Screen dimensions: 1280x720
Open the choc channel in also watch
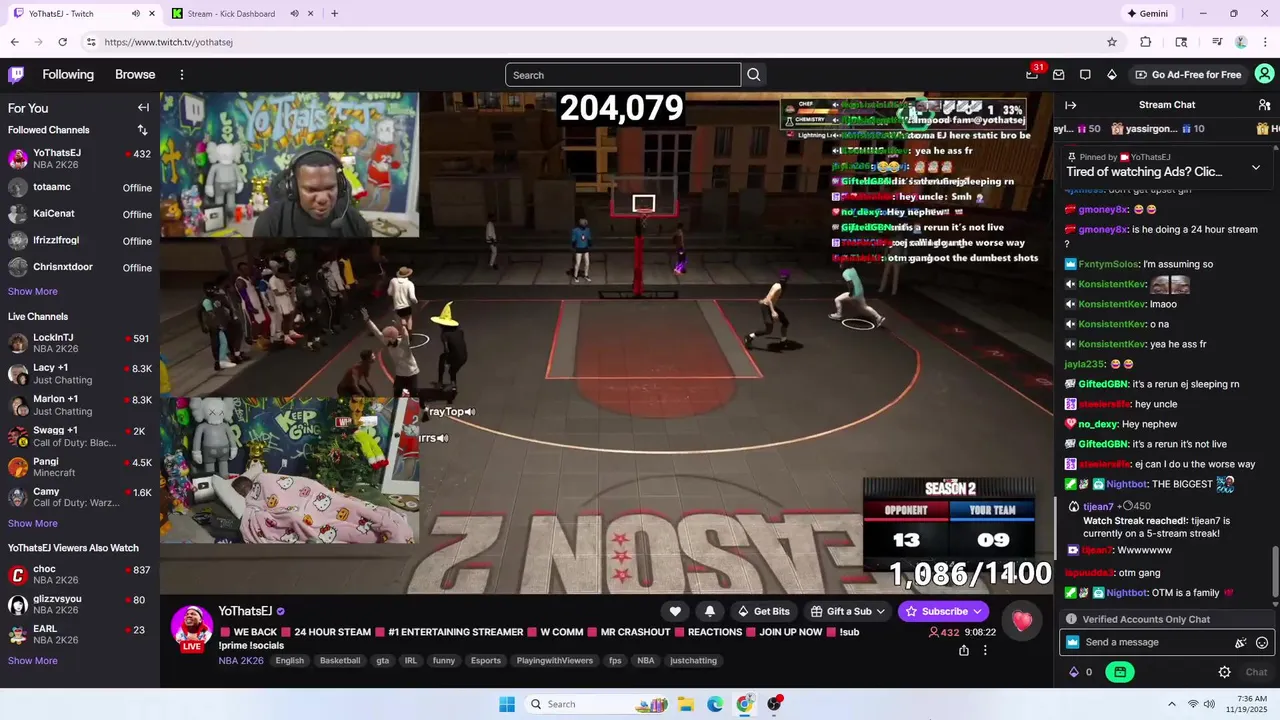pos(80,574)
